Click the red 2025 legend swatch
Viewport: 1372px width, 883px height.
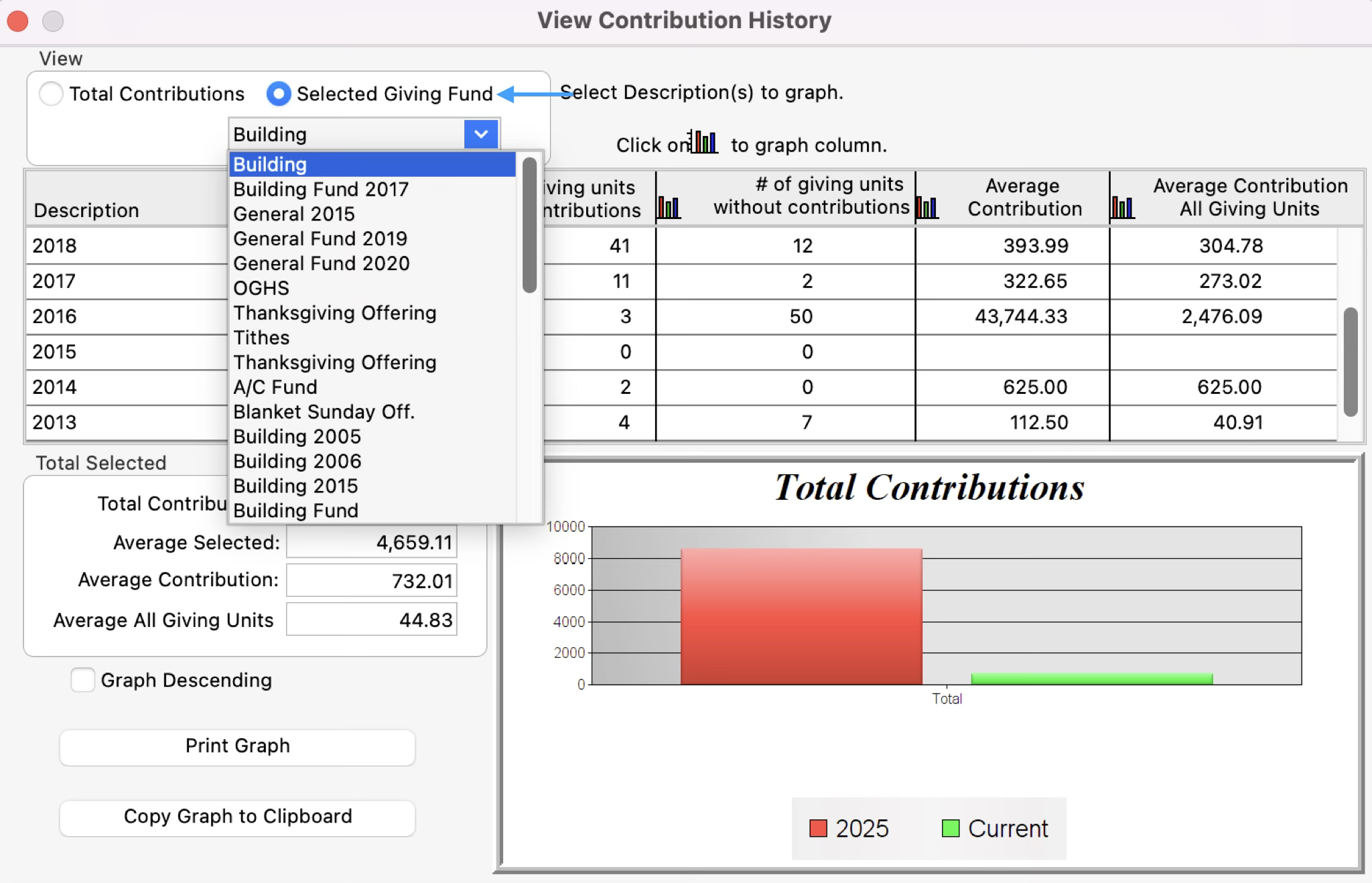coord(818,829)
